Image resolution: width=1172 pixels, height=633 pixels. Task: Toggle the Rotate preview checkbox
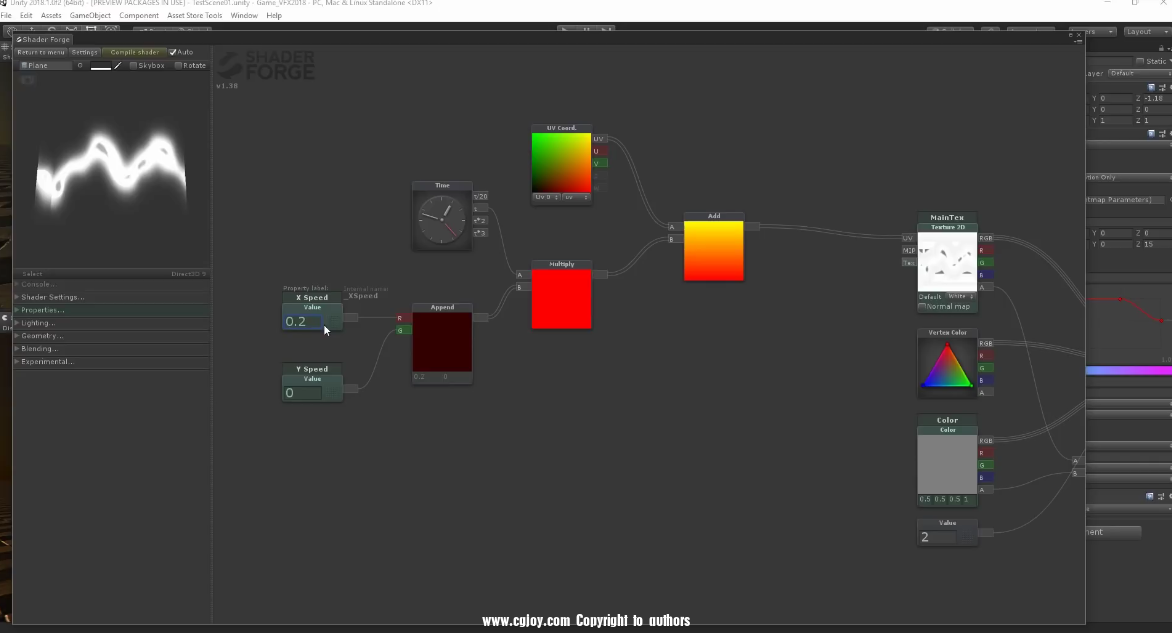[x=178, y=66]
